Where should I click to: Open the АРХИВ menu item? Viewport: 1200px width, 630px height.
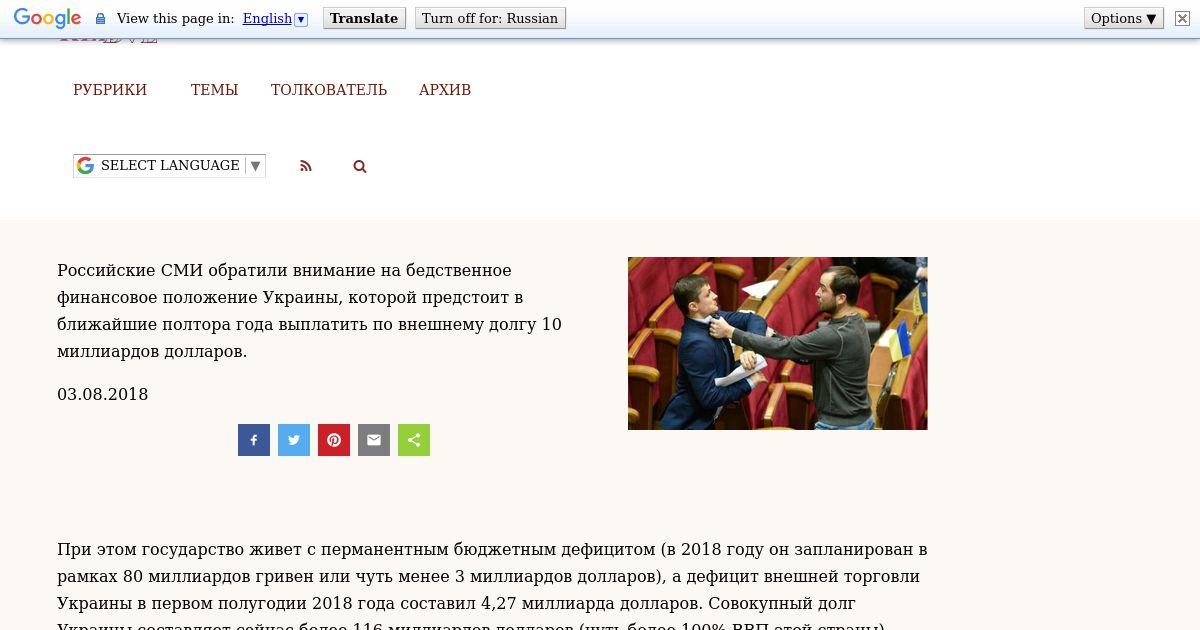tap(445, 90)
